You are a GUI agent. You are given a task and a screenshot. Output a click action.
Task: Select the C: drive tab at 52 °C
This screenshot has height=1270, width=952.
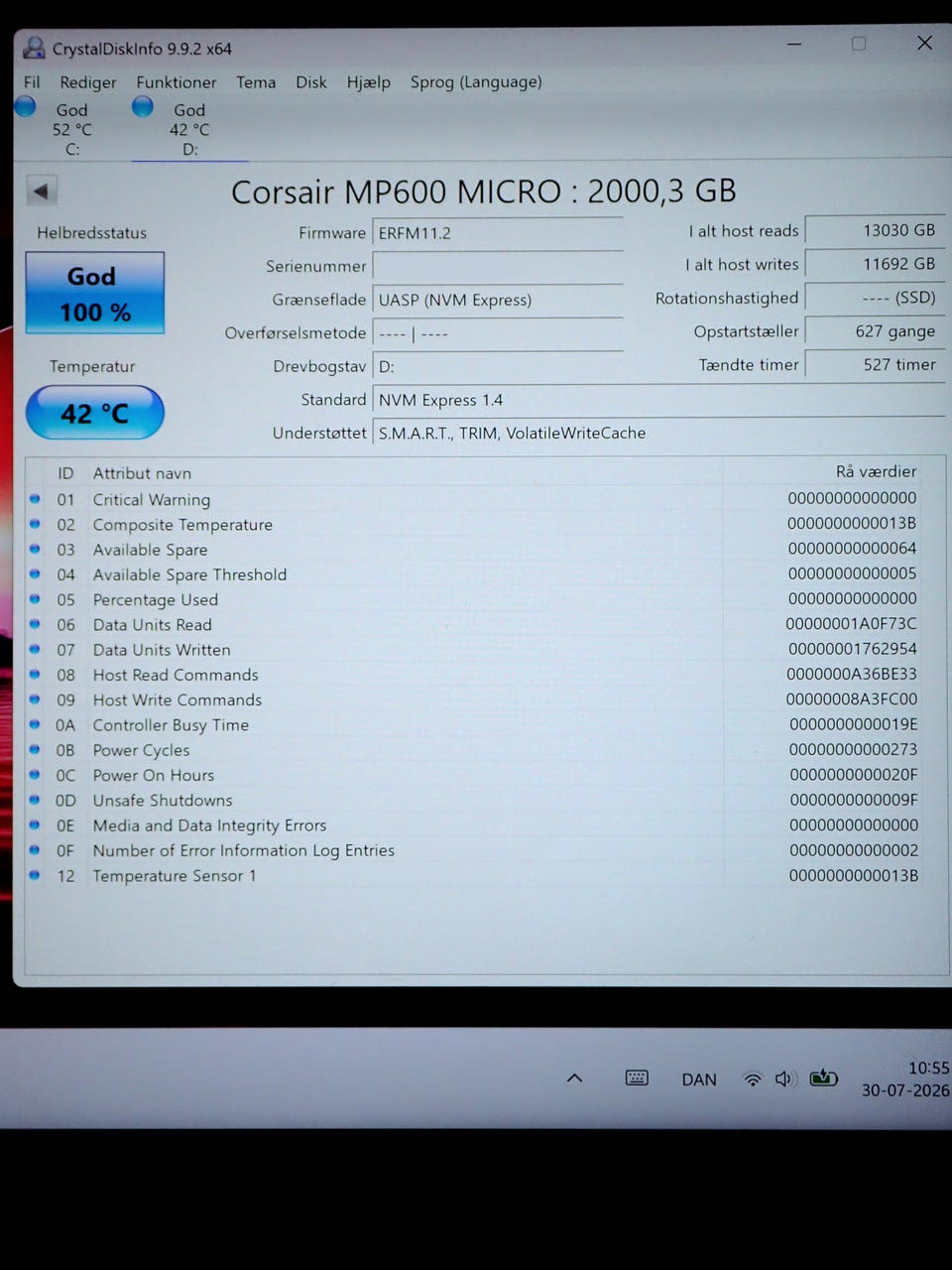(71, 129)
